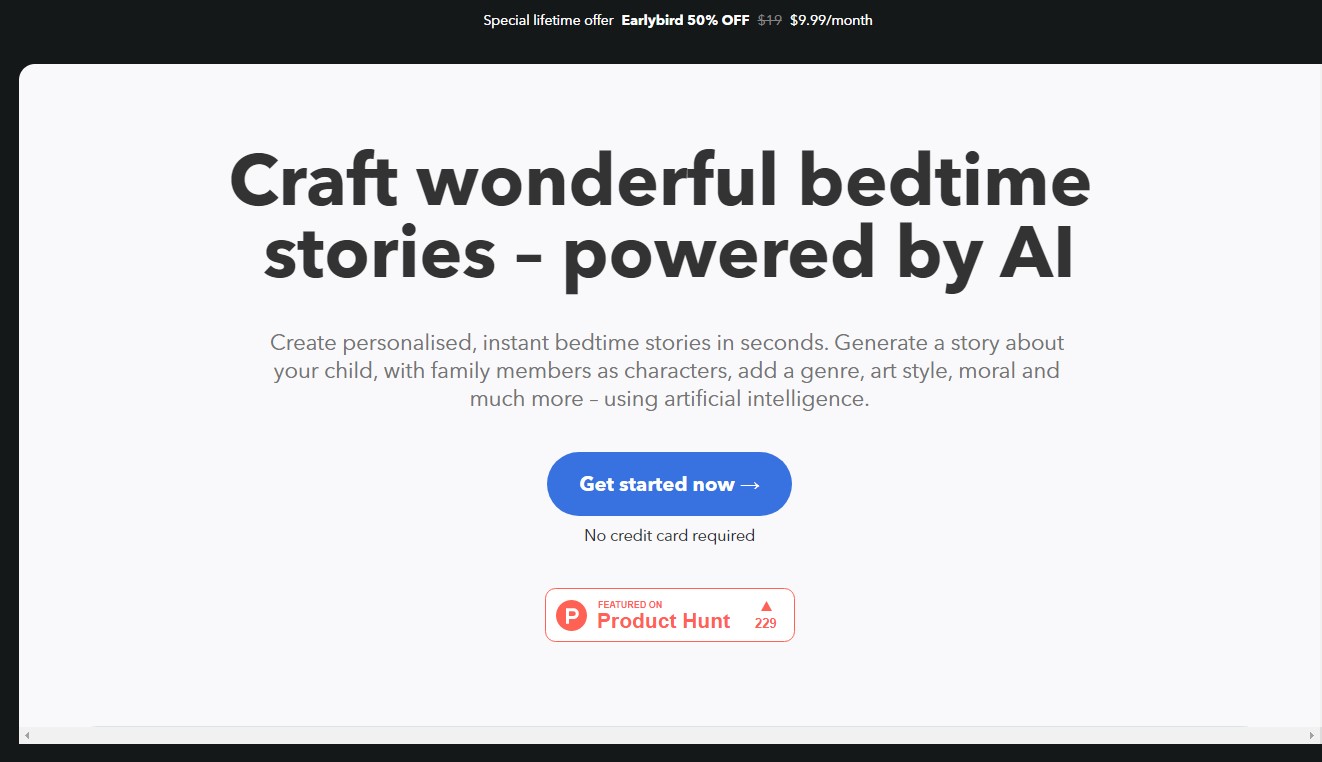Click the arrow inside Get started button

click(750, 485)
